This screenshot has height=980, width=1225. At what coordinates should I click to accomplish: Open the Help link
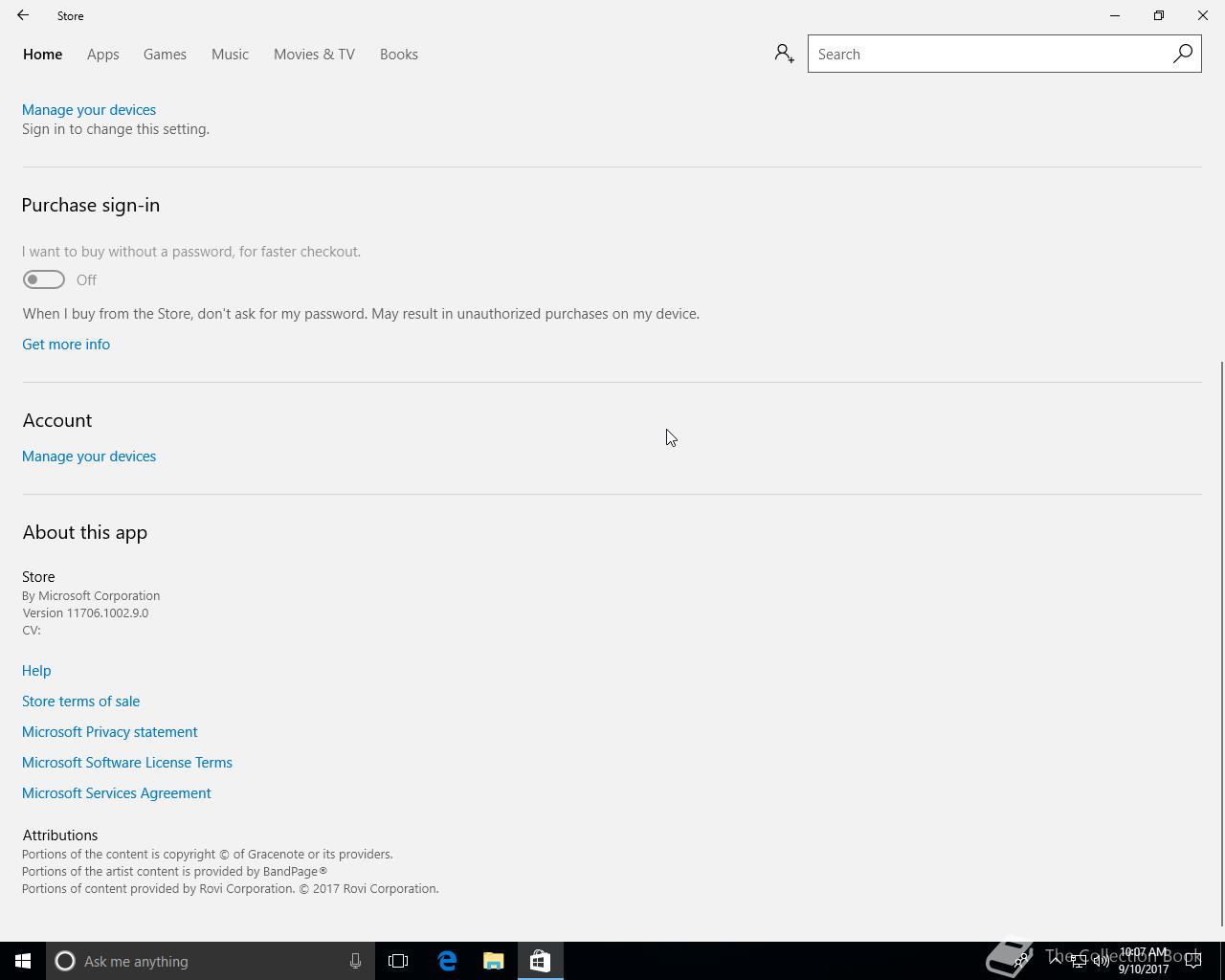(x=36, y=671)
